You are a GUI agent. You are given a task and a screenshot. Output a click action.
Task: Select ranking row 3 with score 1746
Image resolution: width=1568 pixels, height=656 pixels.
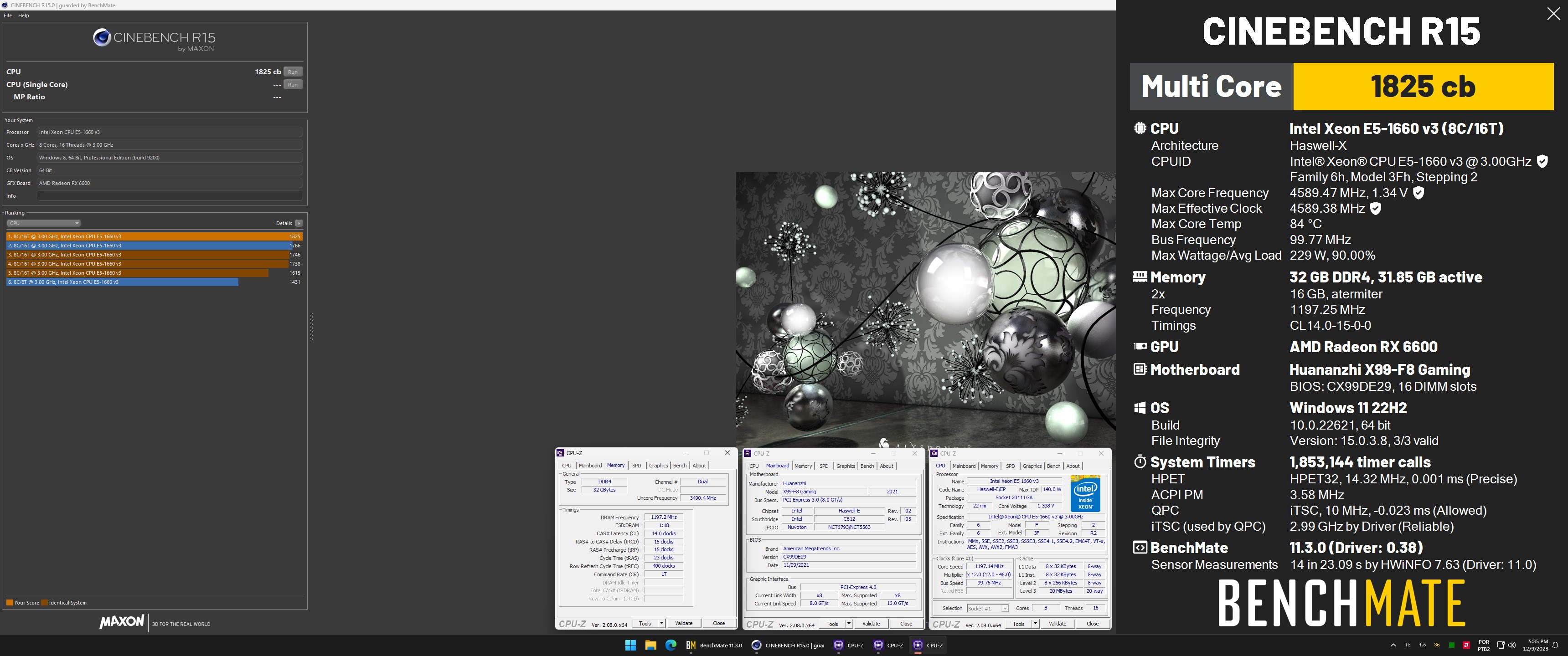pos(155,255)
